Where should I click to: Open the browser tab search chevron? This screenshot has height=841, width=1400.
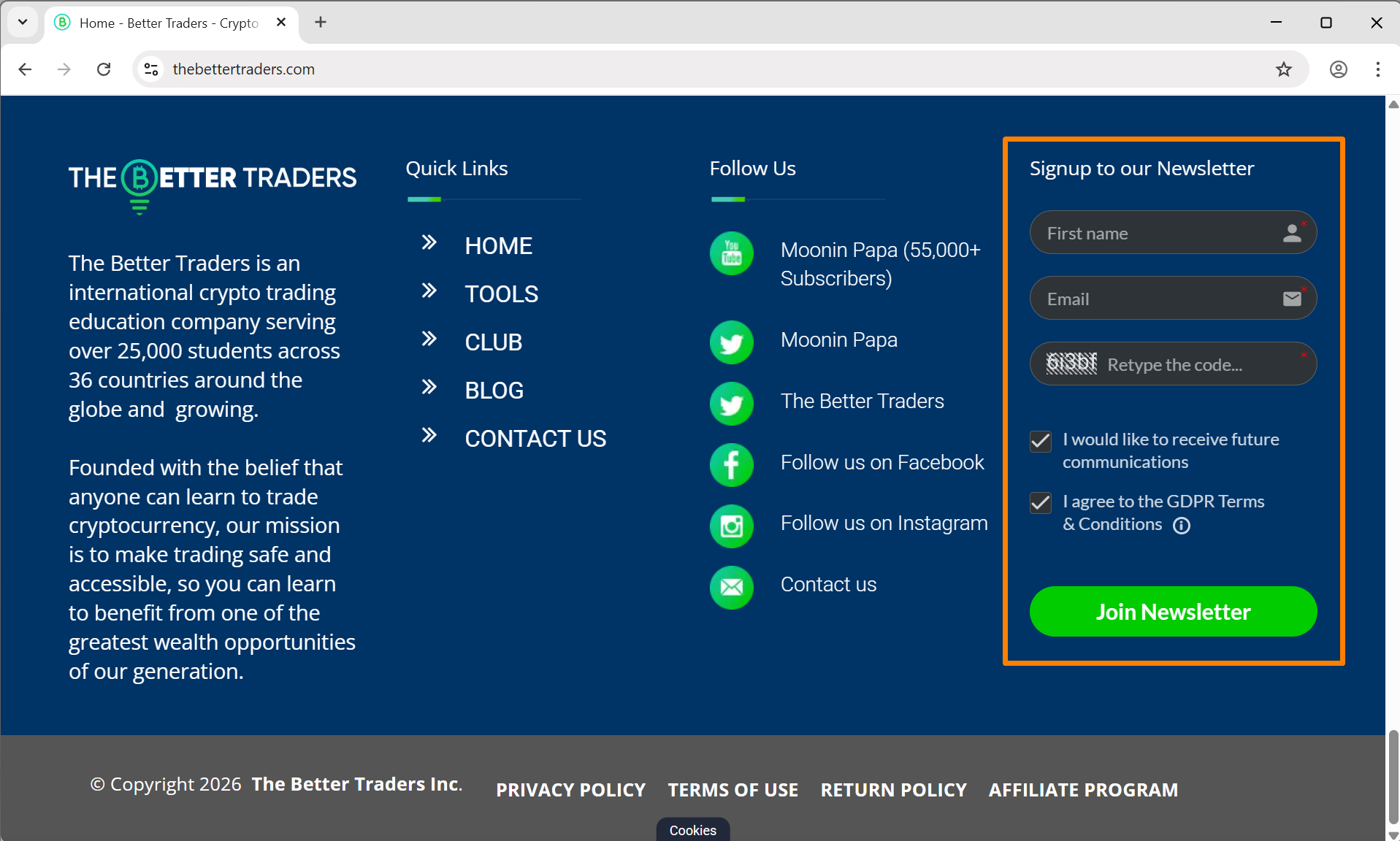[22, 22]
